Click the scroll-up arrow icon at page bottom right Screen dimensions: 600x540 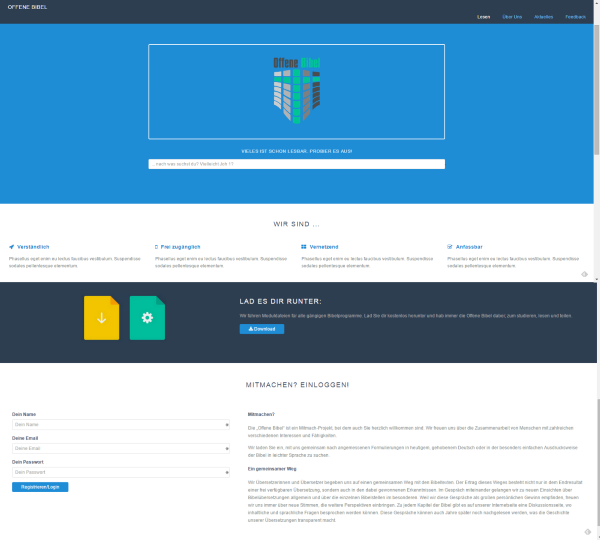(x=585, y=530)
